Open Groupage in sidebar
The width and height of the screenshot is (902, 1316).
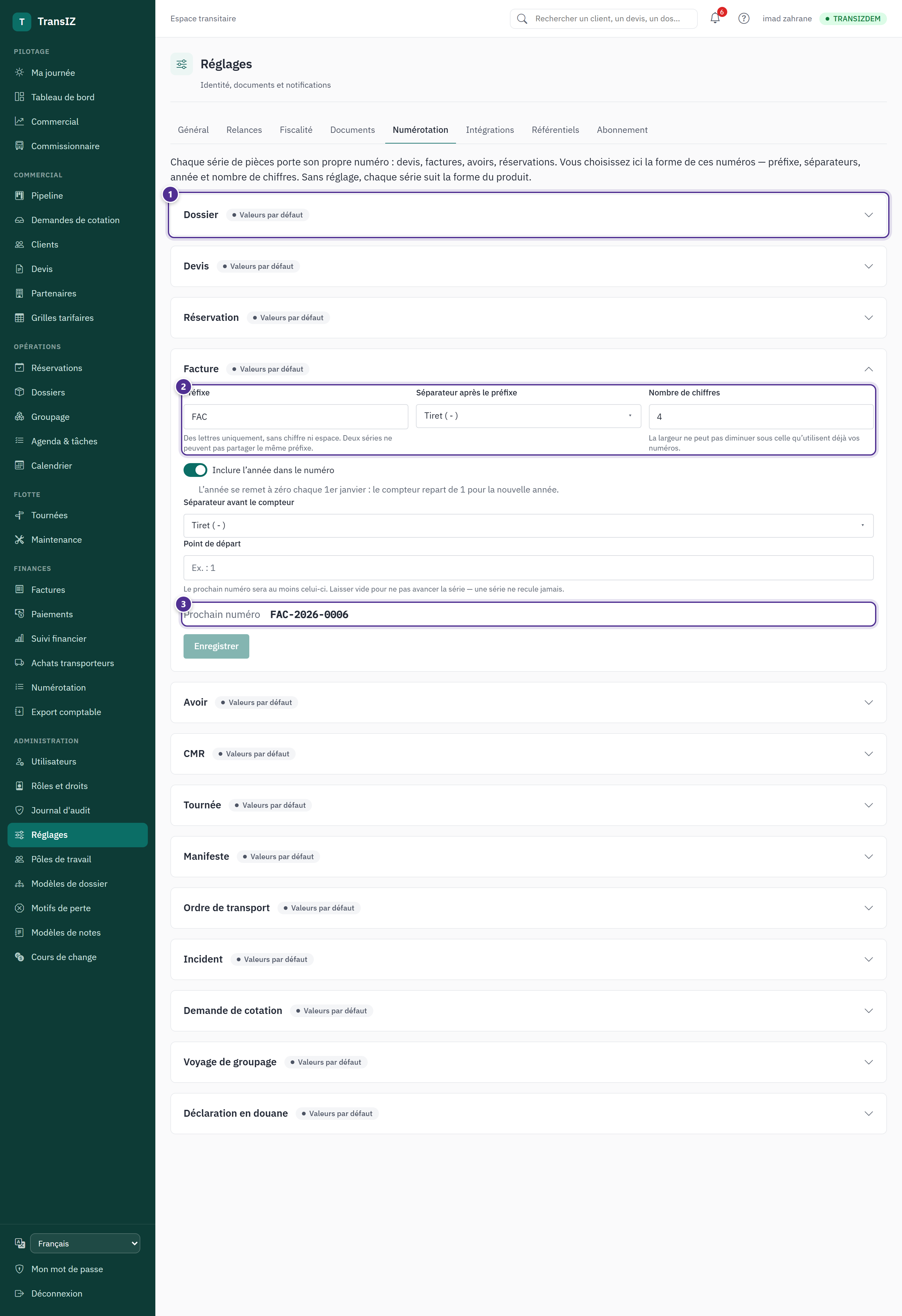(x=78, y=416)
